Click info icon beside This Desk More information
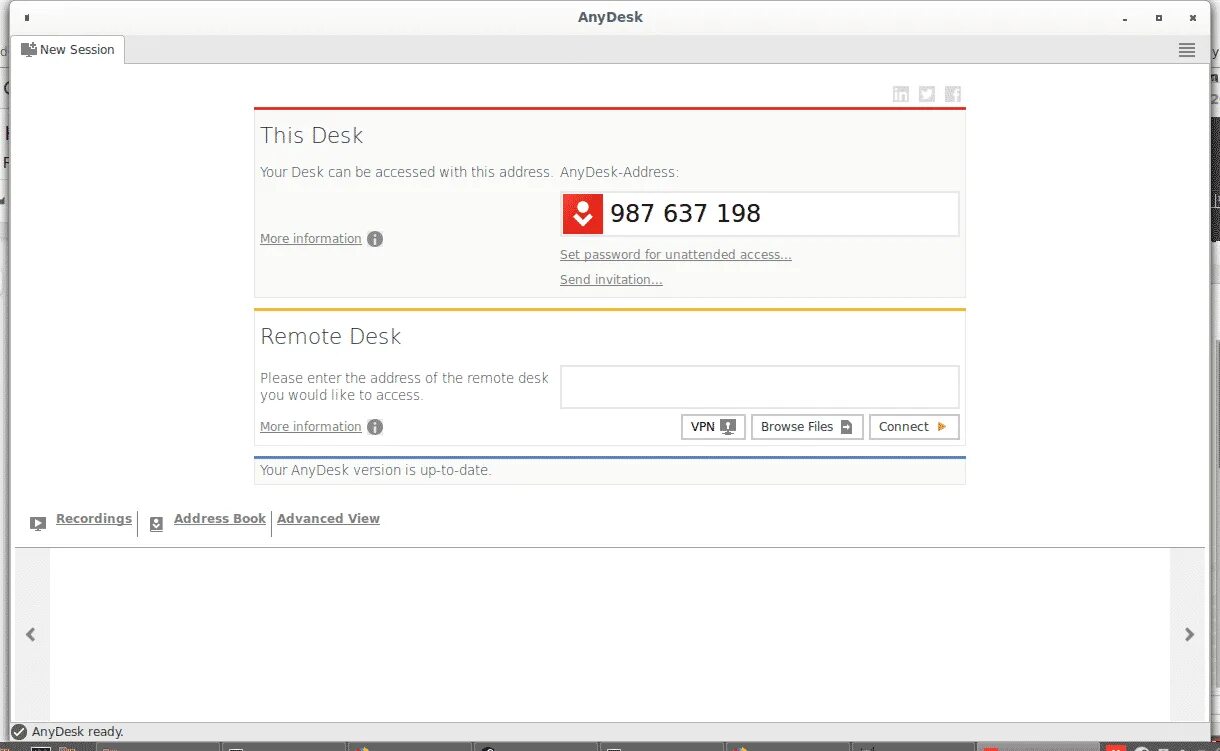The image size is (1220, 751). [x=375, y=239]
